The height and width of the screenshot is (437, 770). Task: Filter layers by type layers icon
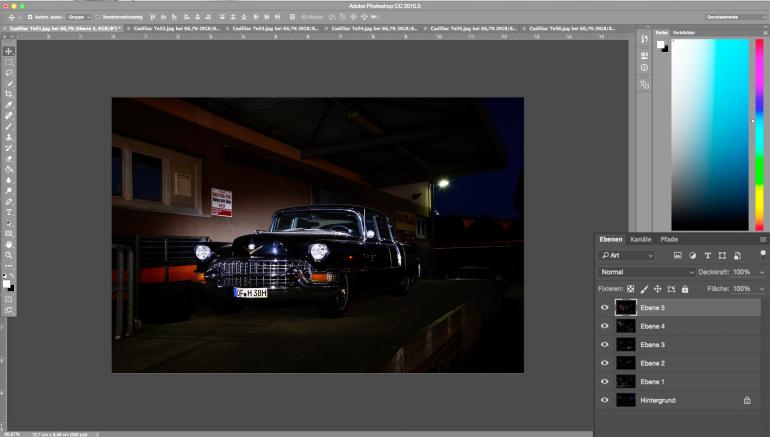pyautogui.click(x=708, y=255)
